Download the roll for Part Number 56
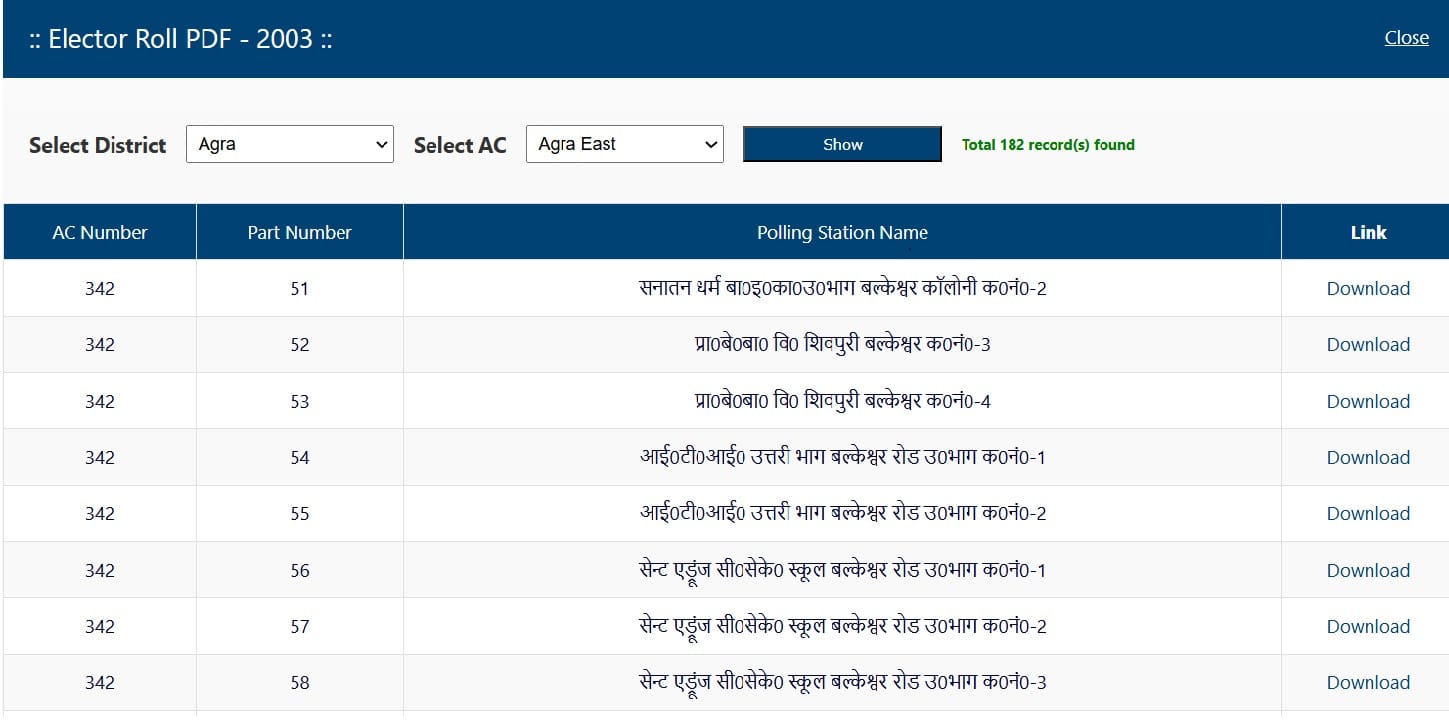The image size is (1449, 720). 1368,569
